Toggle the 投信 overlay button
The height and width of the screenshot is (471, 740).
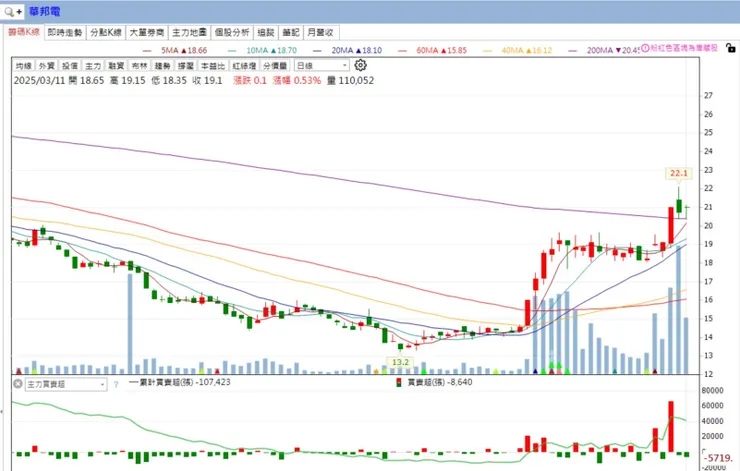[x=70, y=66]
